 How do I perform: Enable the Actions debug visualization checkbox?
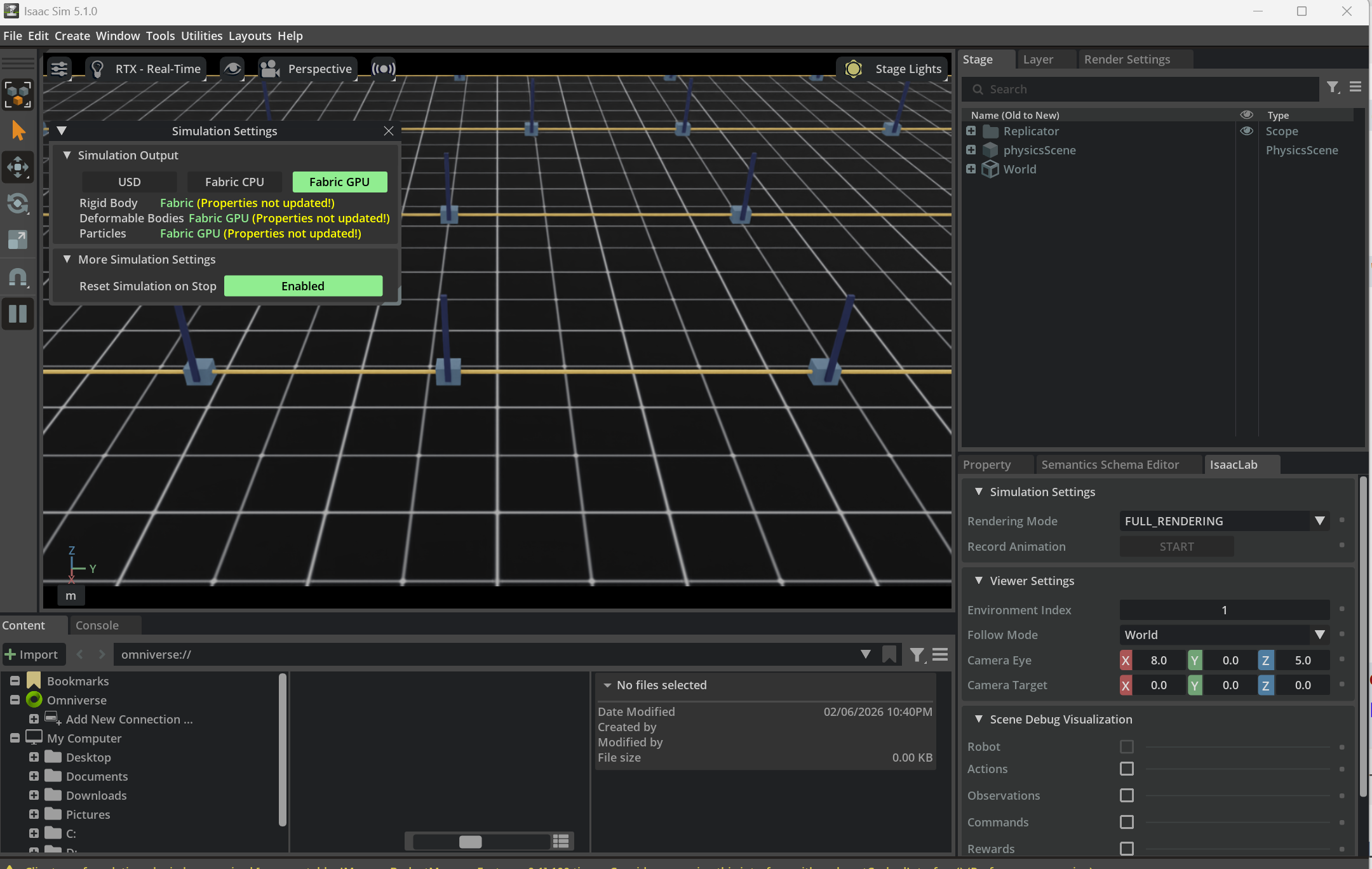[1126, 769]
